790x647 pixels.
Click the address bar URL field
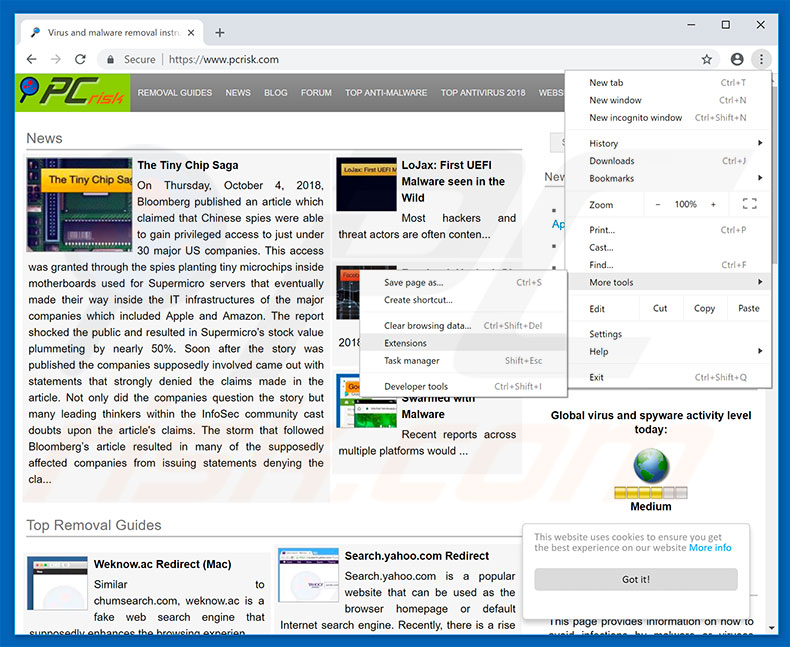click(x=400, y=60)
